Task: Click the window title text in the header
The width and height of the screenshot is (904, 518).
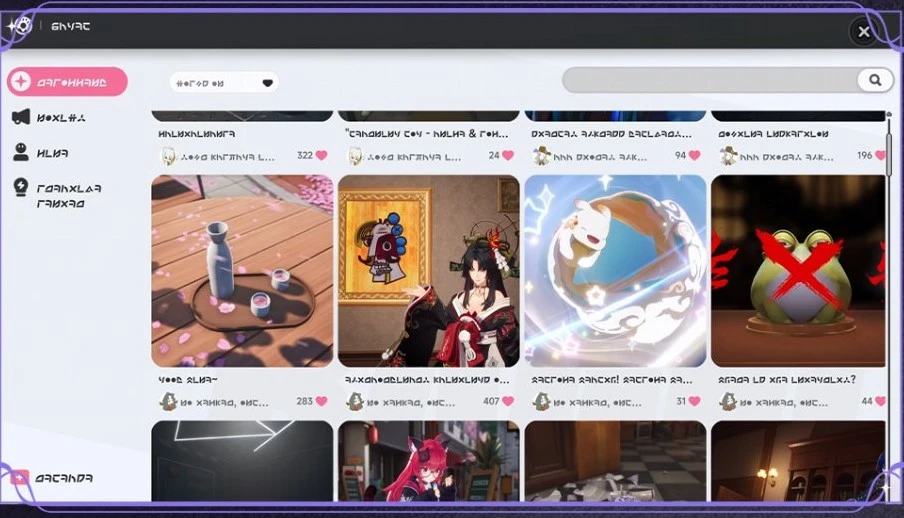Action: click(x=70, y=26)
